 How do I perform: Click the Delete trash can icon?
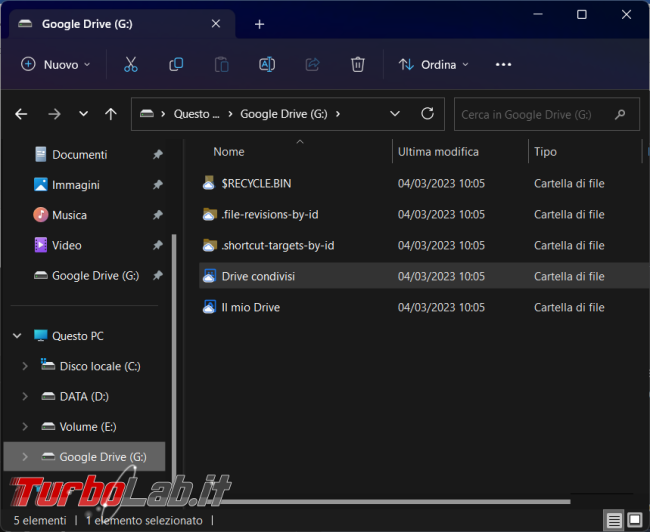(x=358, y=65)
